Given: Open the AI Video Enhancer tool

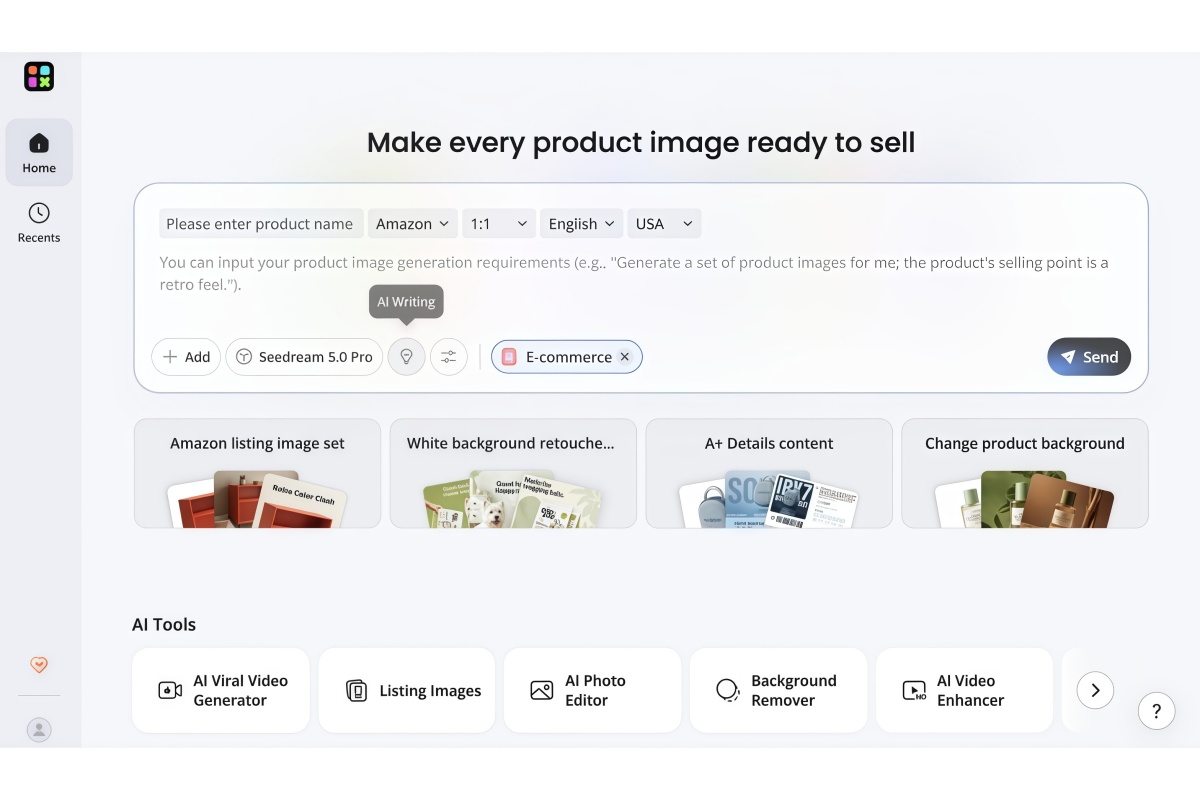Looking at the screenshot, I should tap(965, 690).
